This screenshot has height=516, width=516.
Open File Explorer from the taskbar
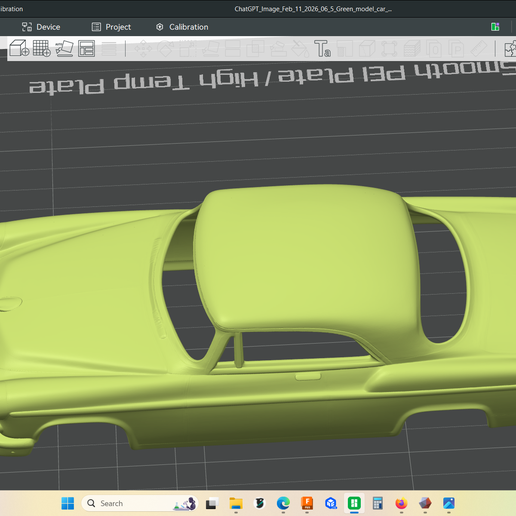coord(236,503)
